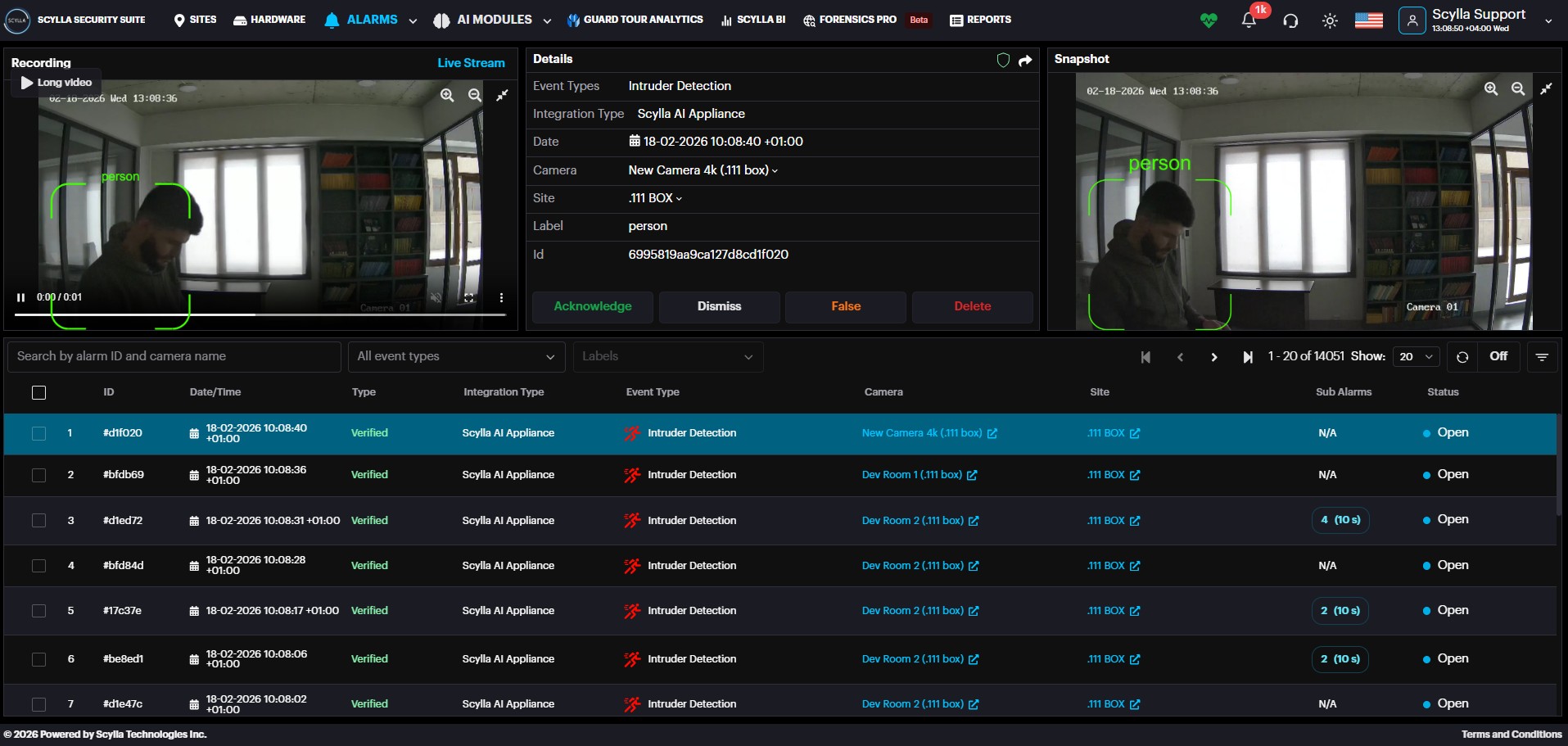This screenshot has width=1568, height=746.
Task: Click the notification bell icon
Action: (1248, 20)
